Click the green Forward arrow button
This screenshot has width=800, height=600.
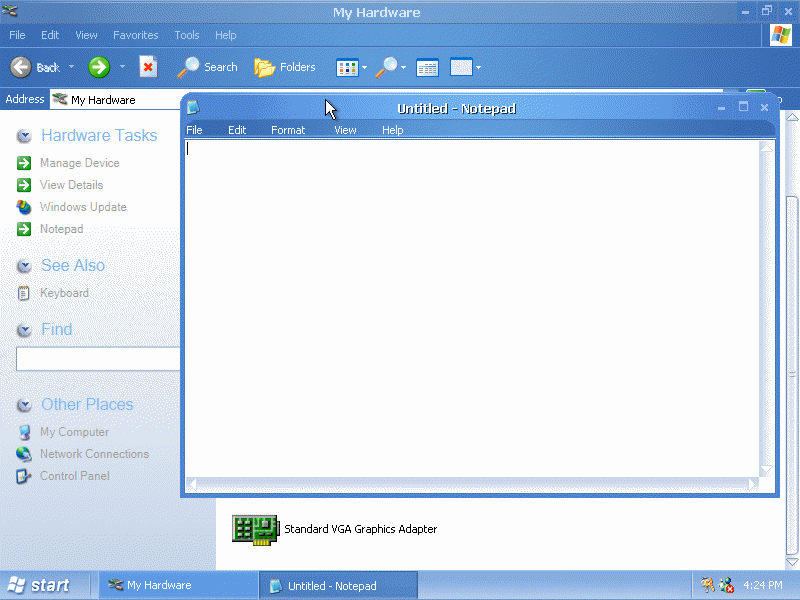[99, 67]
